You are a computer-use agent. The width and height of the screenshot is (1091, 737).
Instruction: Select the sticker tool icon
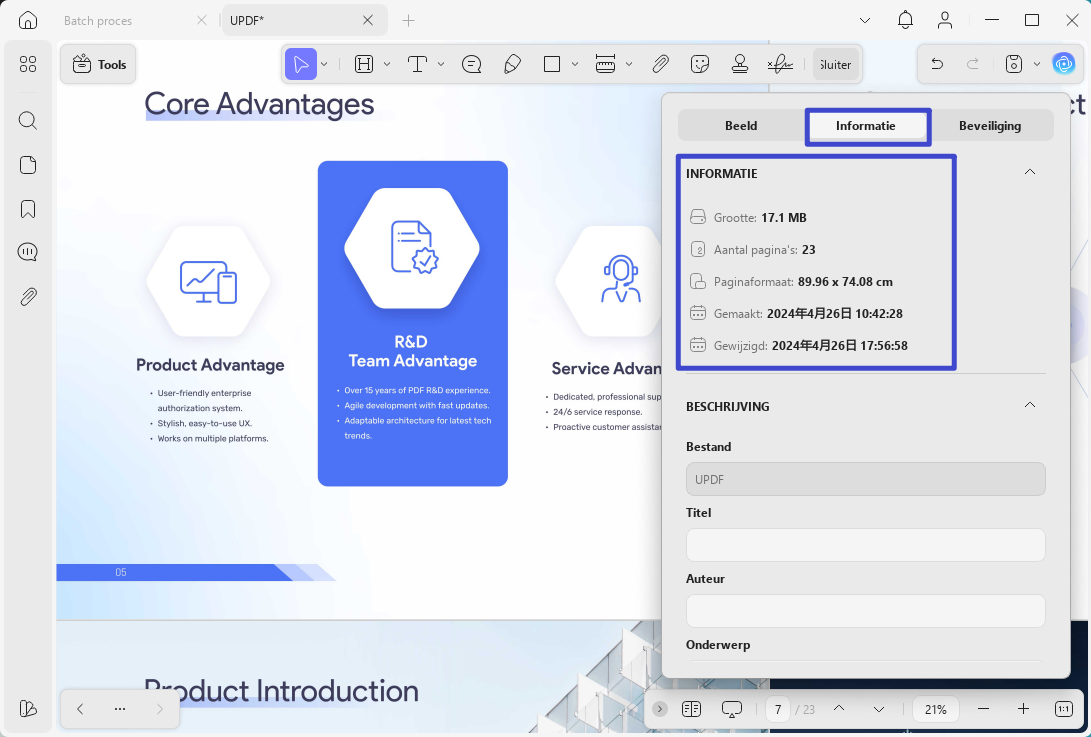pyautogui.click(x=699, y=65)
